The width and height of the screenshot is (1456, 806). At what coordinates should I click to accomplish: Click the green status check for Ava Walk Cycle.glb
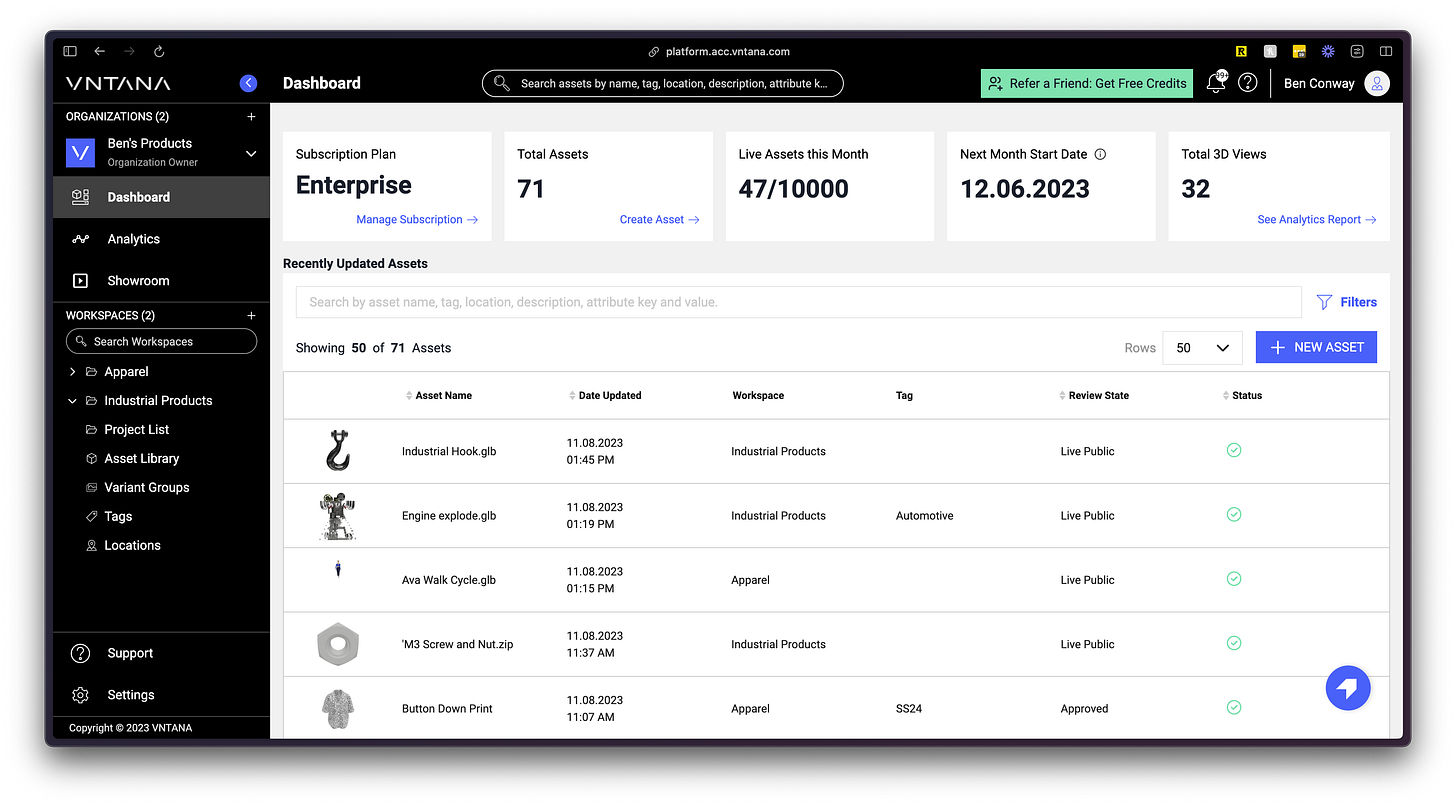[x=1233, y=579]
